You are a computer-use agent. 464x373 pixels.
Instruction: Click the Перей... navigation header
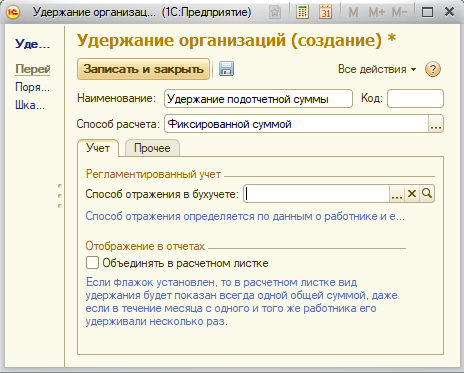(x=32, y=69)
